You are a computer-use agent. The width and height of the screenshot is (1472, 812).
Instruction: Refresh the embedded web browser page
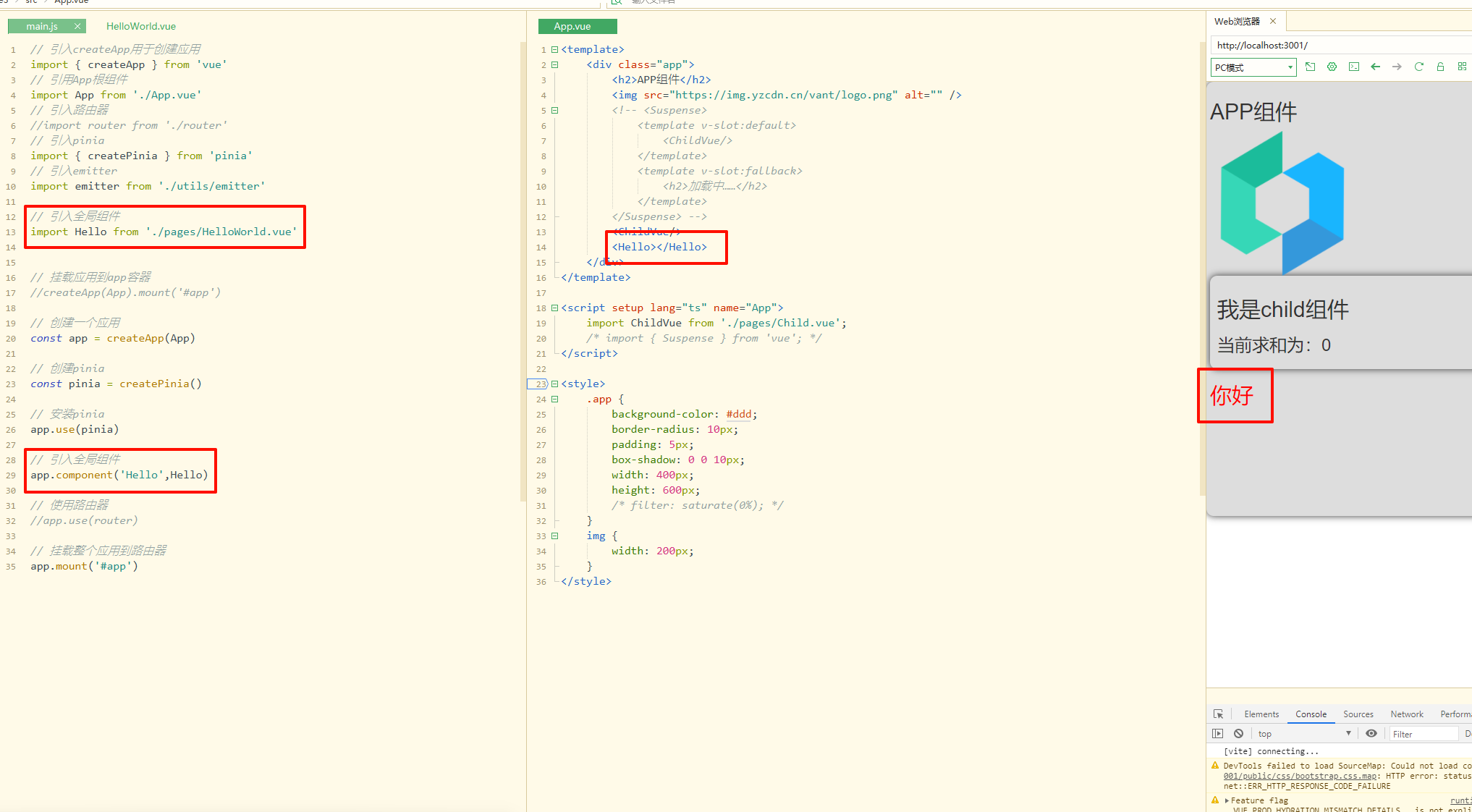(1418, 67)
